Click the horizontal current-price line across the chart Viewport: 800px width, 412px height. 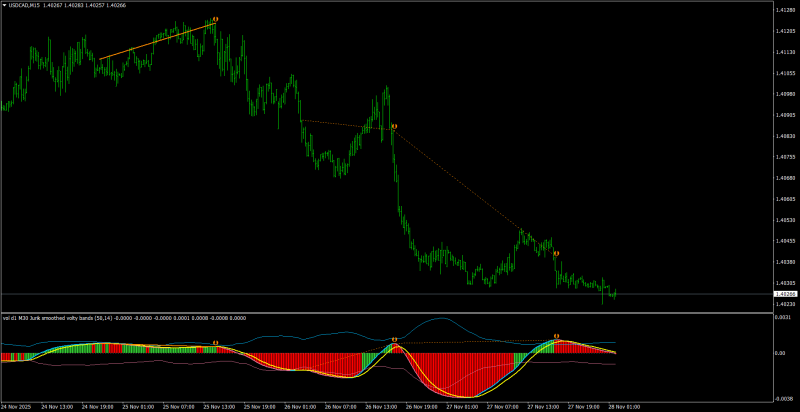[387, 294]
